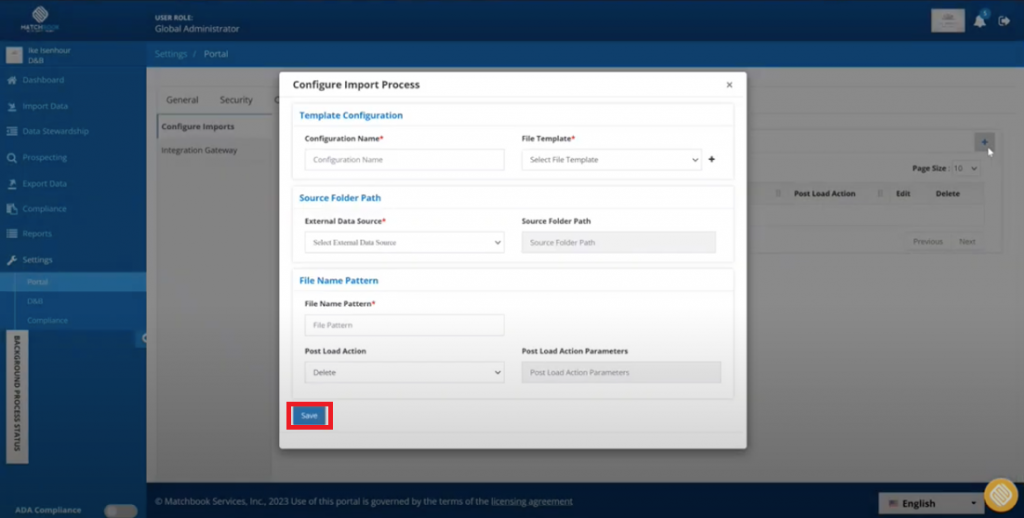Open the English language selector
Screen dimensions: 1024x518
(x=931, y=503)
